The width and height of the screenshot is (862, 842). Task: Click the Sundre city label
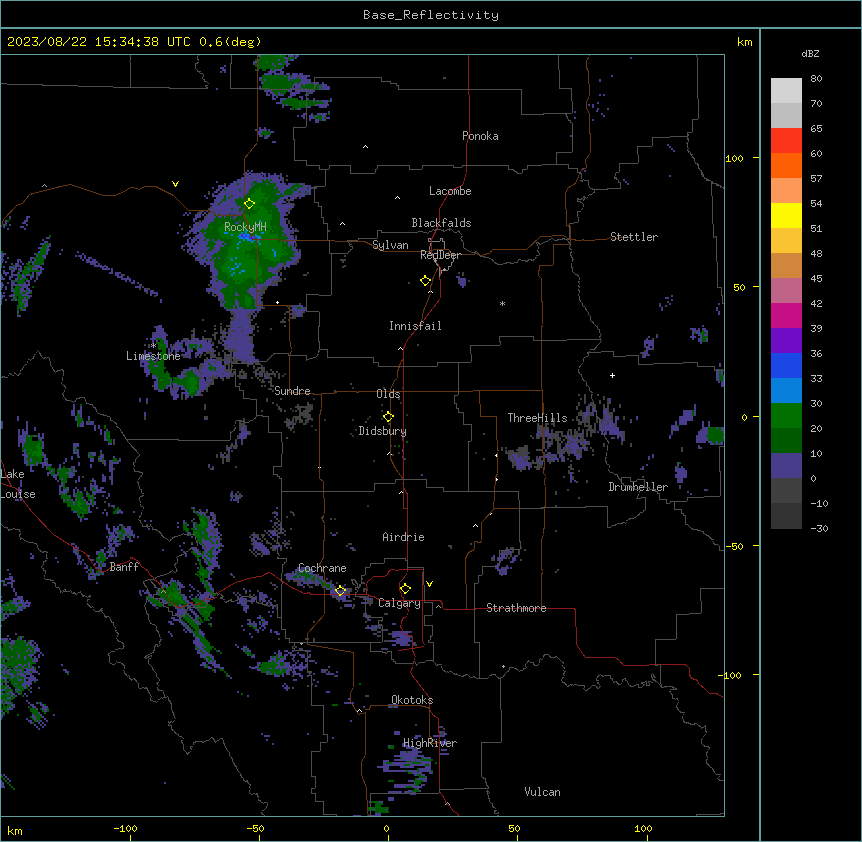click(x=292, y=391)
